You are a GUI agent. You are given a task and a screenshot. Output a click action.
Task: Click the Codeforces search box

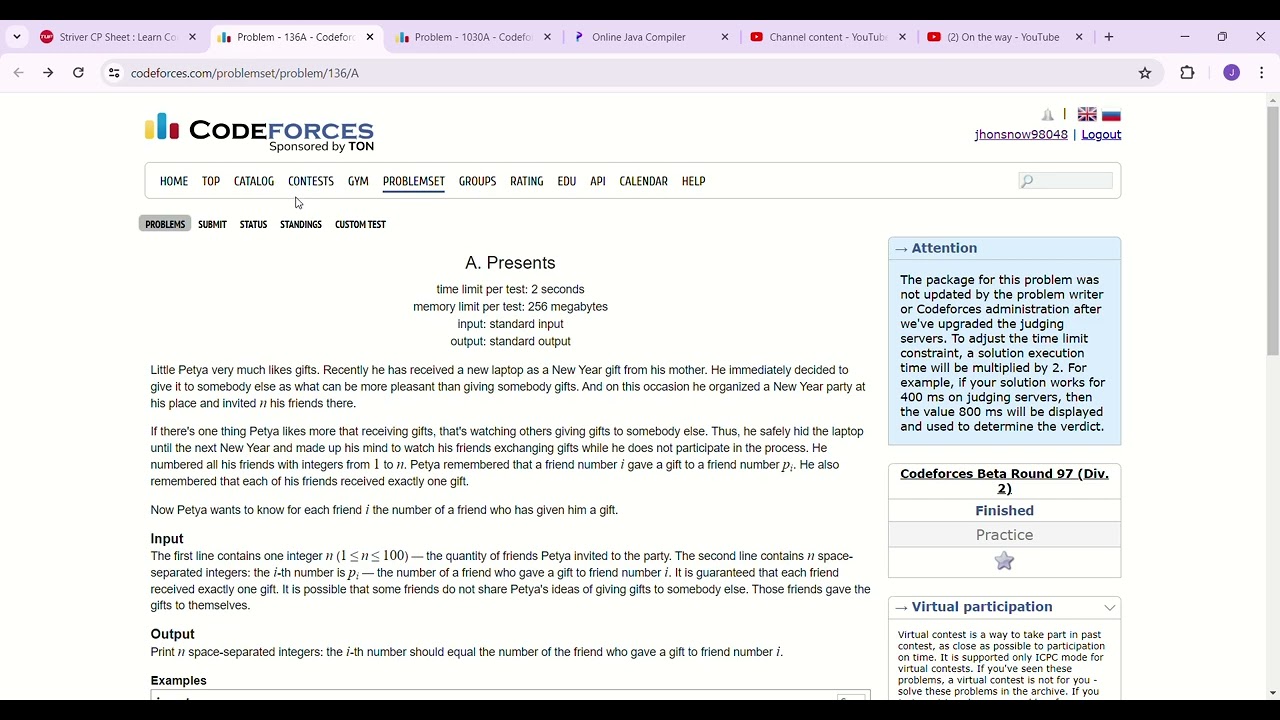point(1066,181)
